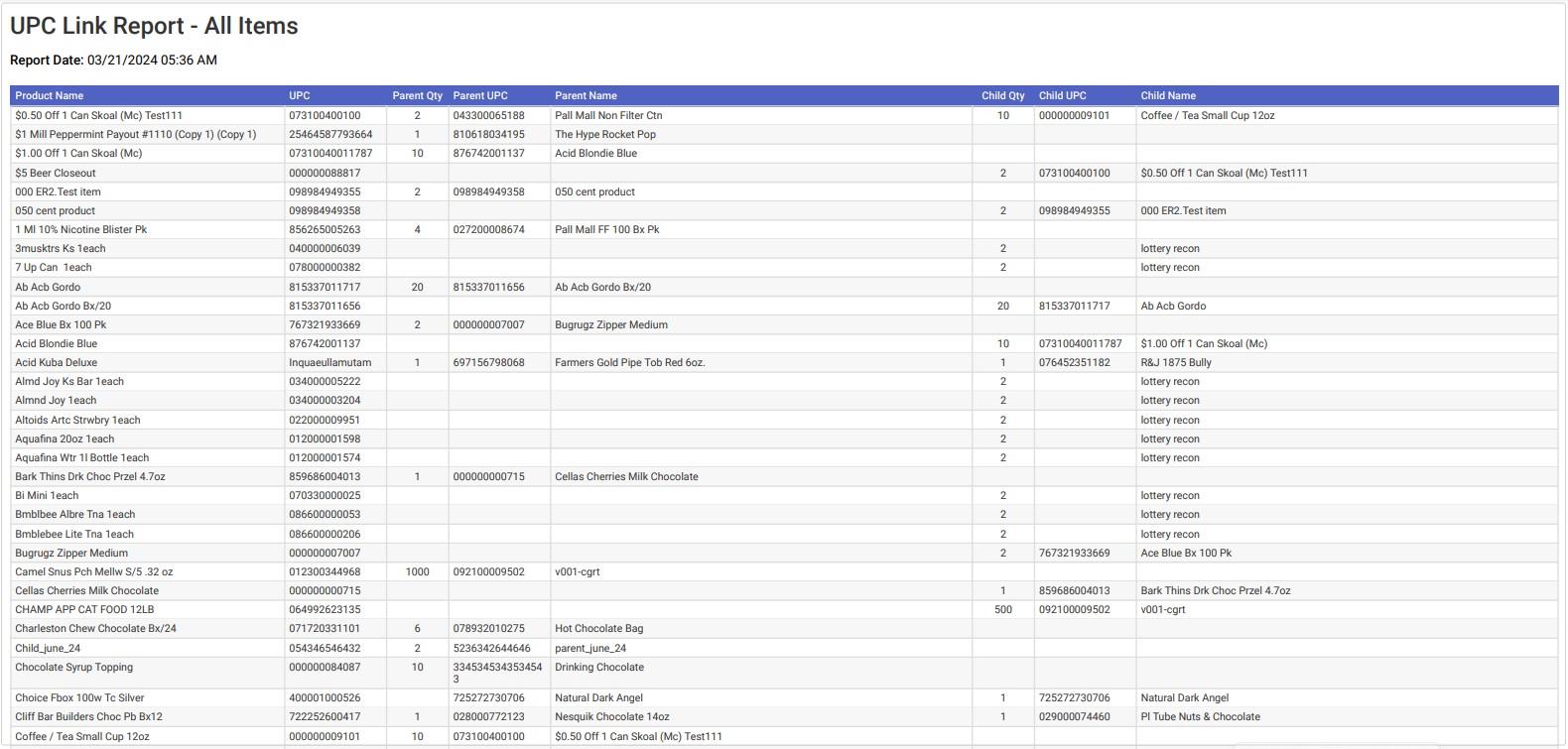Click child UPC 076452351182
The width and height of the screenshot is (1568, 749).
[1075, 363]
